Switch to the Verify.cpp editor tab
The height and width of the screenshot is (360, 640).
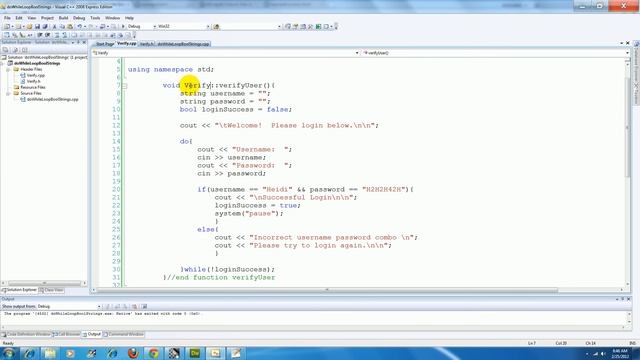[127, 44]
